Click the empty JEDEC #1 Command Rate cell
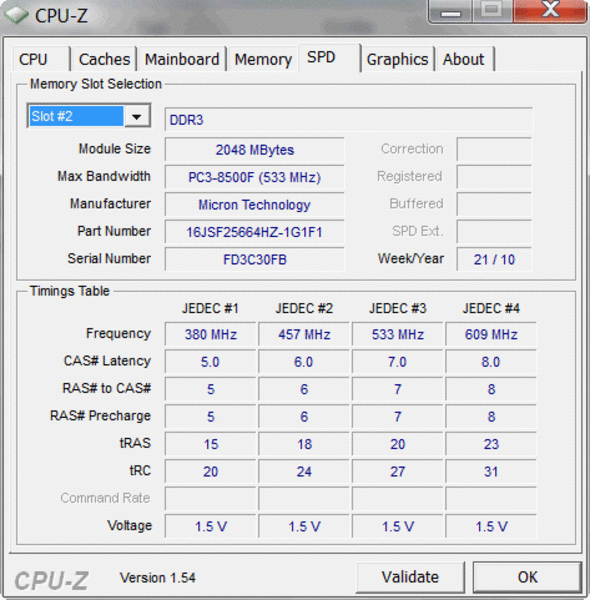Viewport: 590px width, 600px height. tap(210, 499)
